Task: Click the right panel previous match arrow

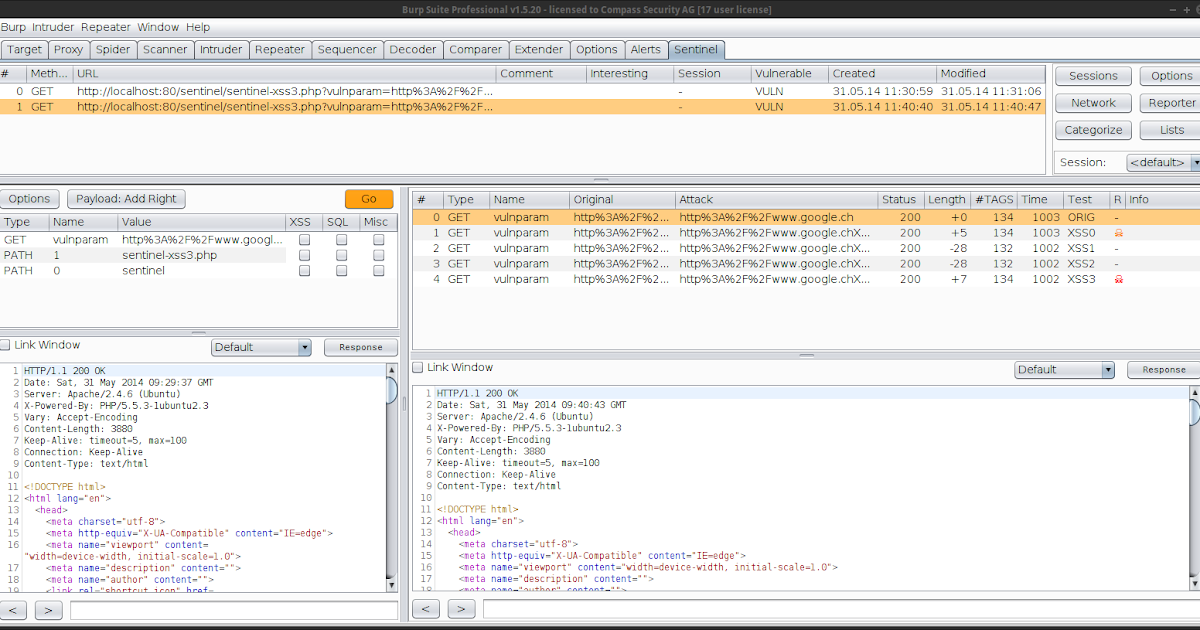Action: (426, 609)
